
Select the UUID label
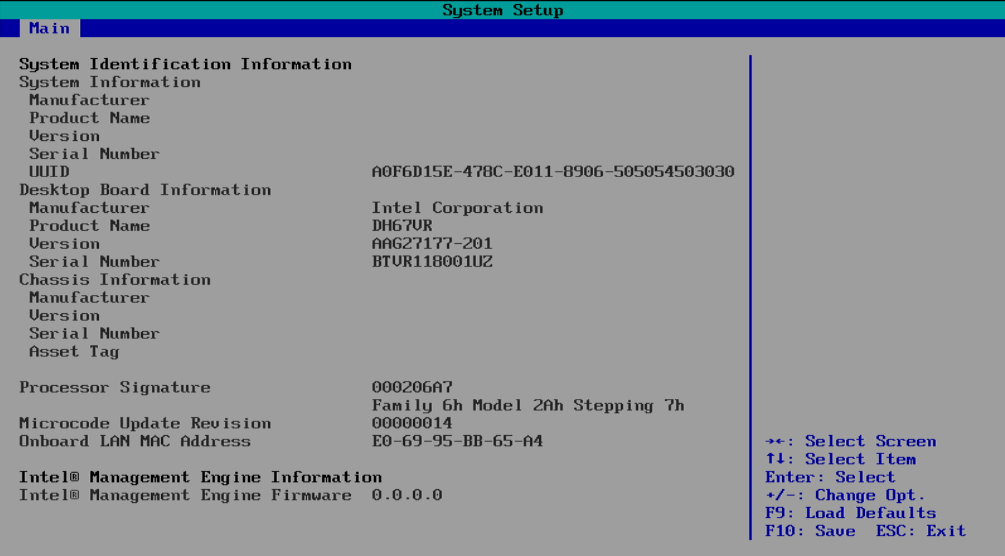49,172
